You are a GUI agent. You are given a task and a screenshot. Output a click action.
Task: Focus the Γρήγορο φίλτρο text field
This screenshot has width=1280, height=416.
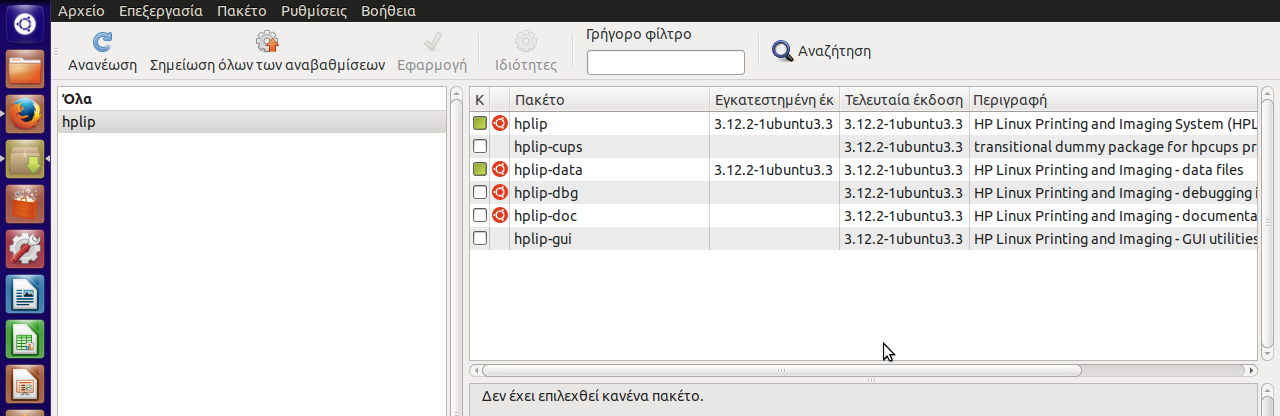[666, 62]
